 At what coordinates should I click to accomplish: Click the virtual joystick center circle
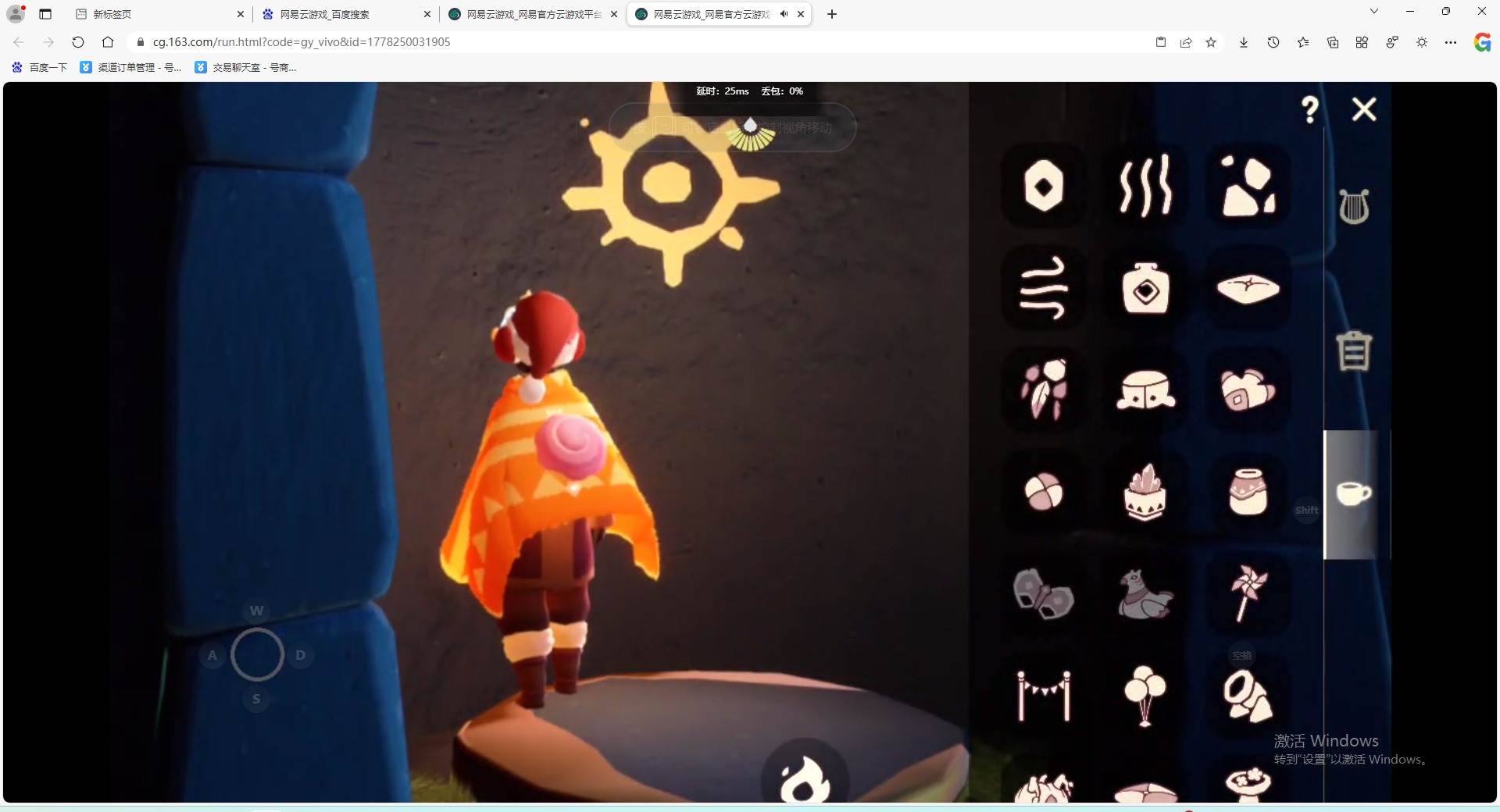point(257,654)
